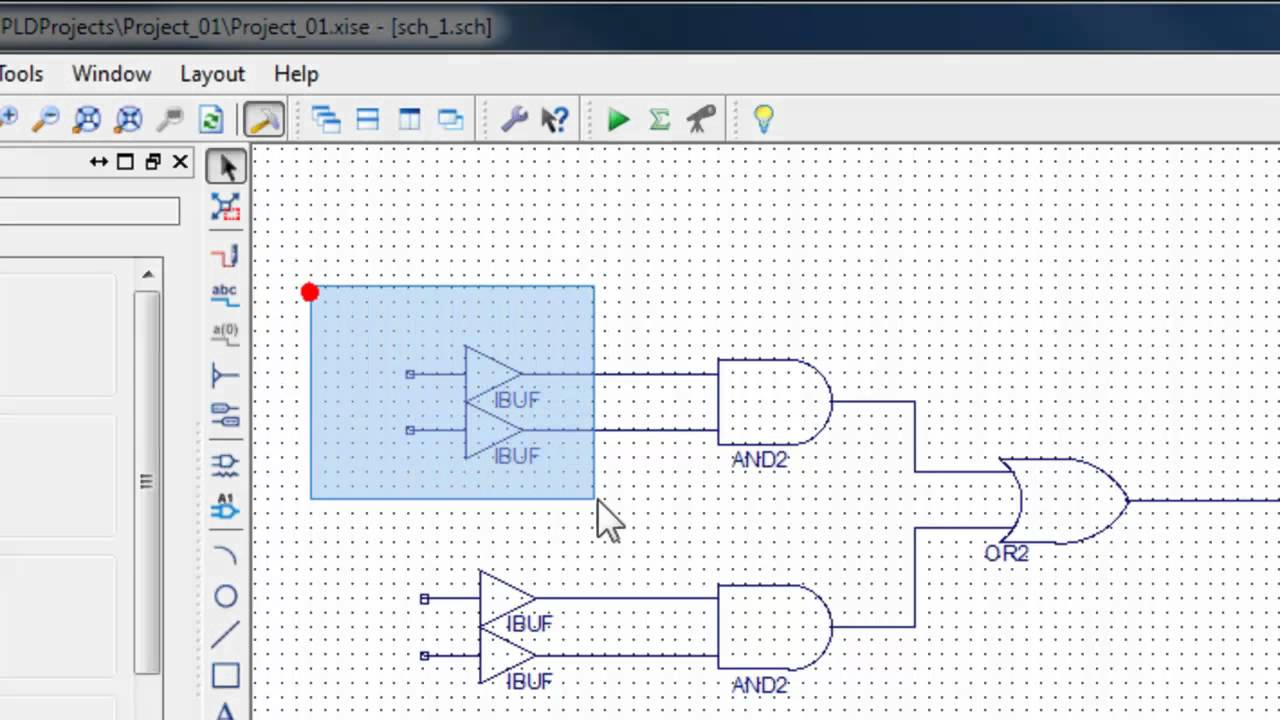
Task: Select the Line drawing tool
Action: (225, 635)
